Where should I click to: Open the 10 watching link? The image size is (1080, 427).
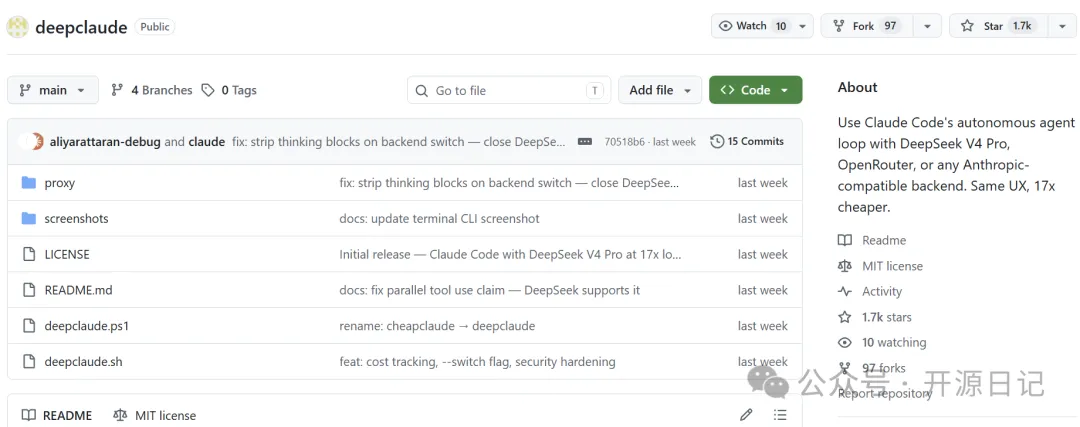894,342
